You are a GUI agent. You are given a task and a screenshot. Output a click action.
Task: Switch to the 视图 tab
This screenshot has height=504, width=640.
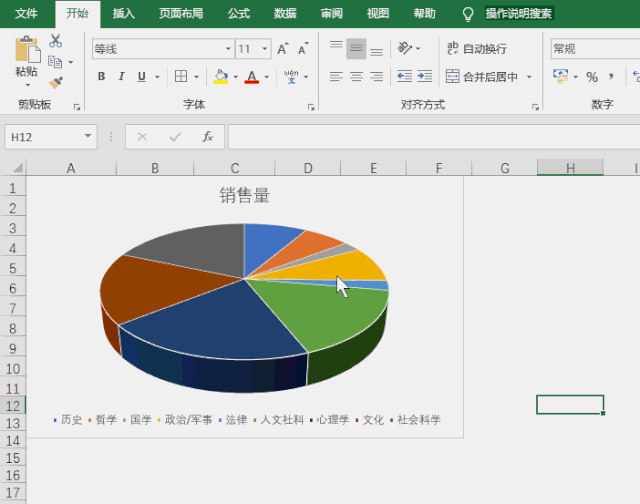point(378,13)
